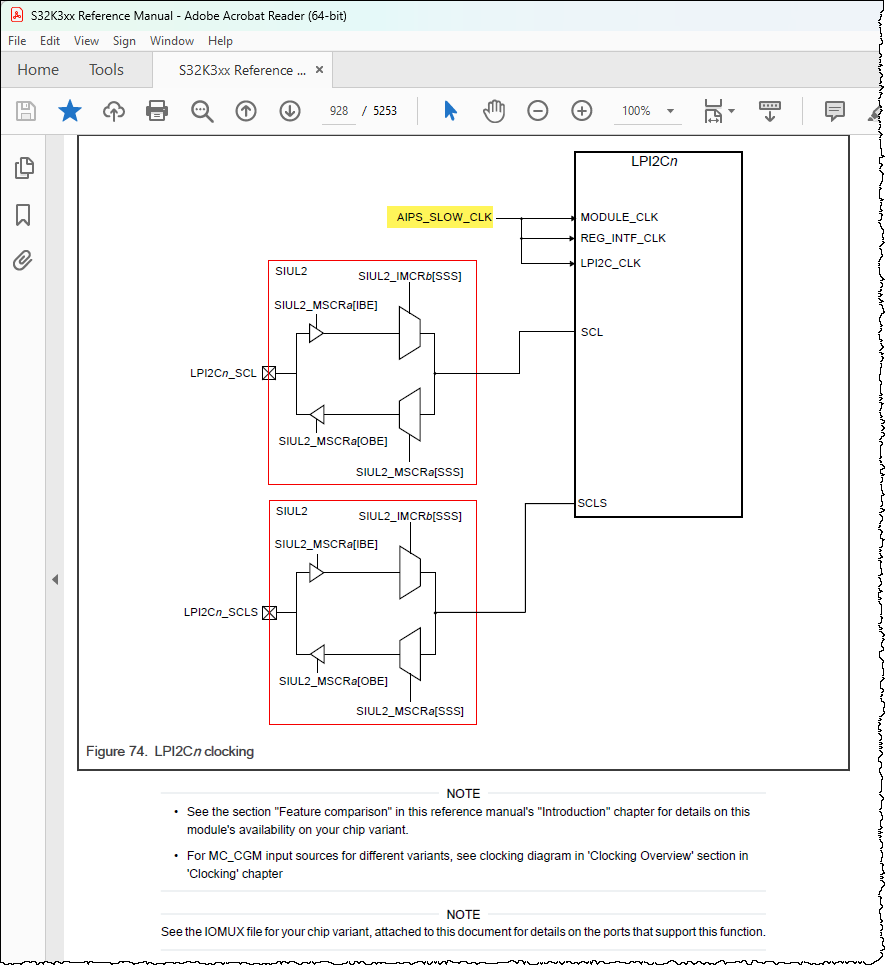Image resolution: width=886 pixels, height=965 pixels.
Task: Activate the Hand tool
Action: (493, 111)
